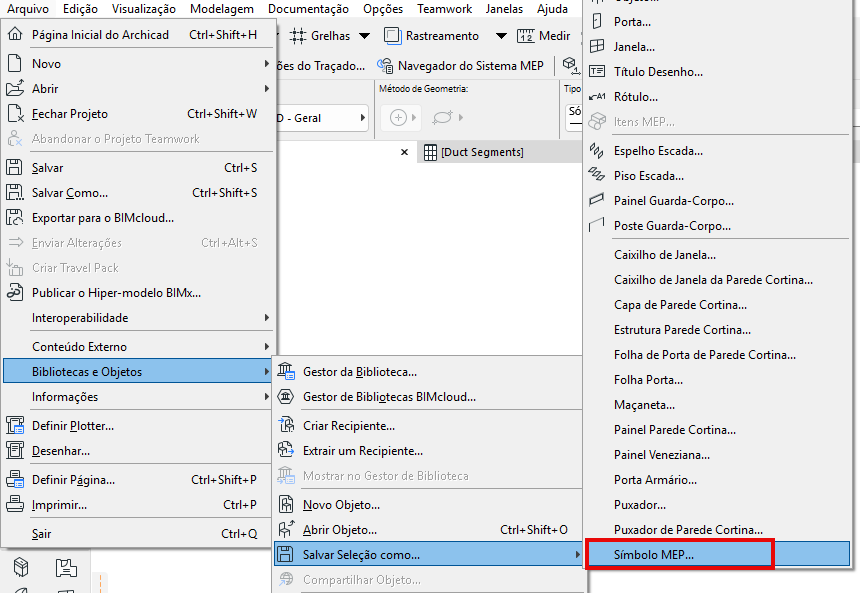Click the Salvar Como icon
The image size is (860, 593).
(15, 193)
